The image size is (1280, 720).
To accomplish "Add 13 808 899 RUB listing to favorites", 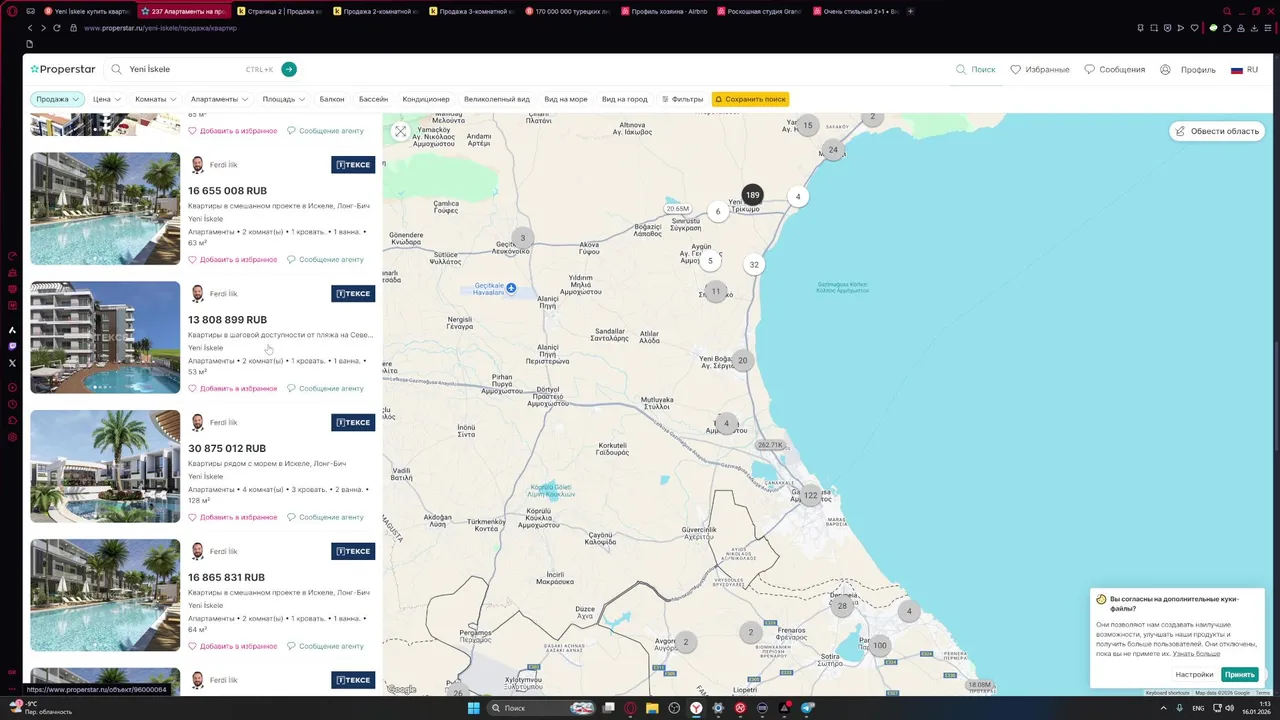I will (233, 388).
